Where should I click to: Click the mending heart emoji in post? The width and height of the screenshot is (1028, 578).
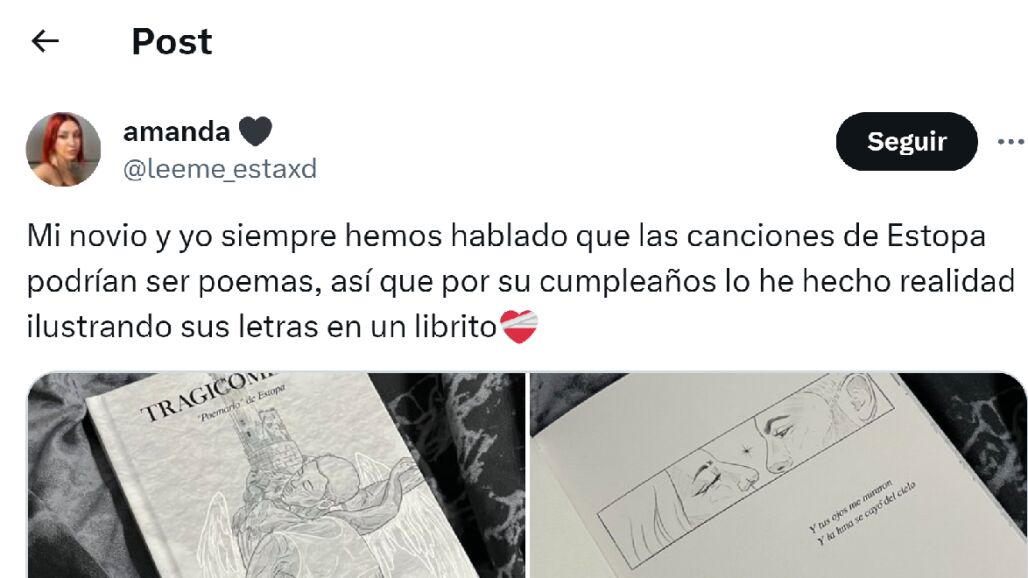tap(519, 326)
